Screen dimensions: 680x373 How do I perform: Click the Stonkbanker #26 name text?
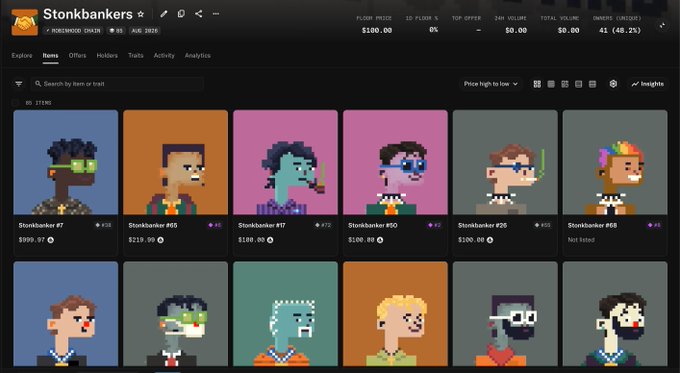(x=482, y=225)
